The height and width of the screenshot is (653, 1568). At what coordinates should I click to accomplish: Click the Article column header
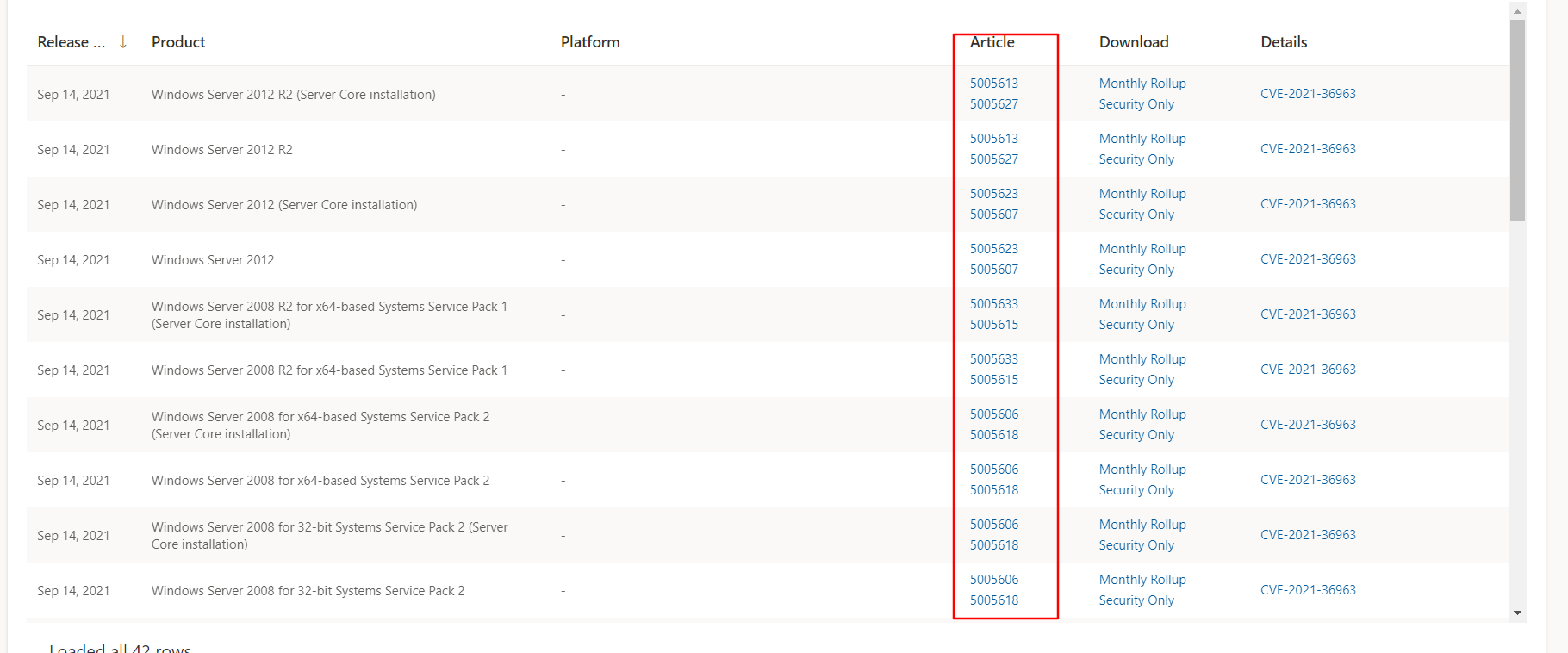[x=992, y=42]
